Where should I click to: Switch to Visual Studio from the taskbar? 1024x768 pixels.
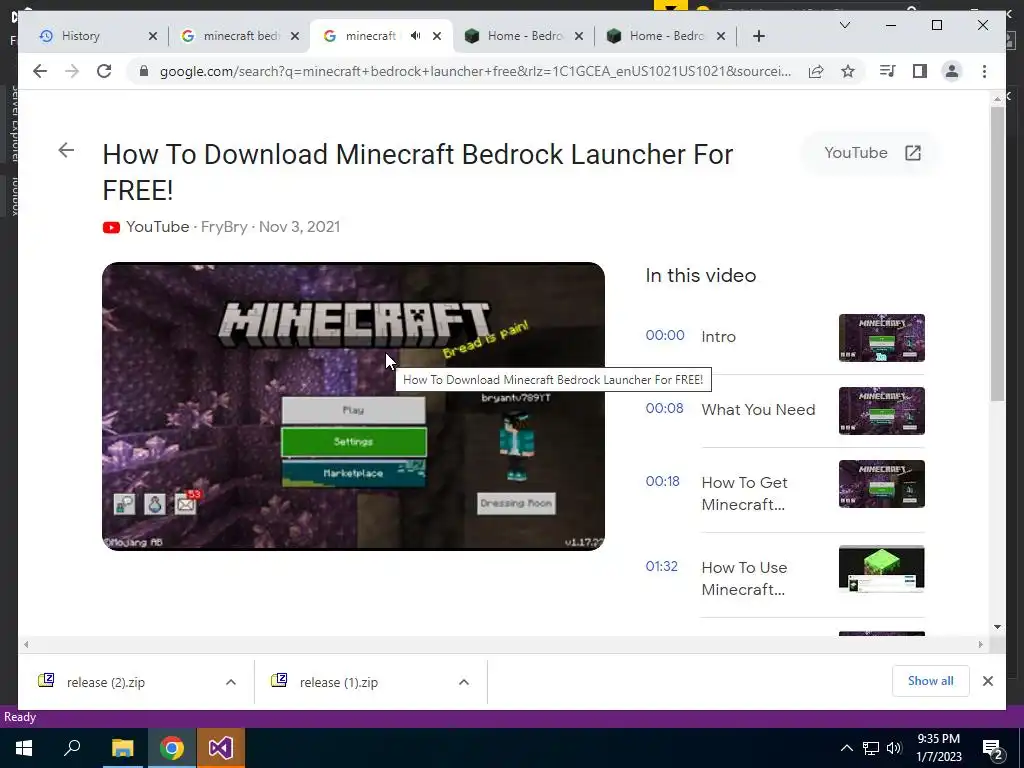point(221,748)
